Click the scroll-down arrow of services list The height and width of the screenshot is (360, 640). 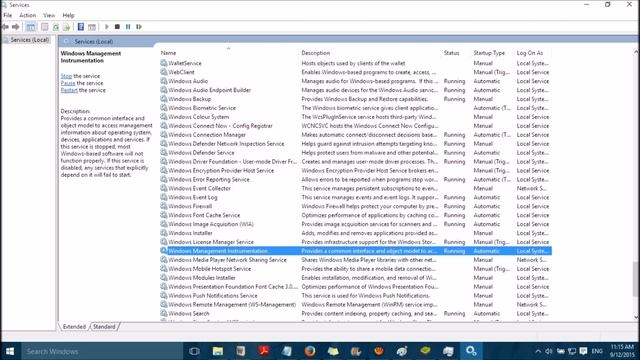(x=636, y=318)
